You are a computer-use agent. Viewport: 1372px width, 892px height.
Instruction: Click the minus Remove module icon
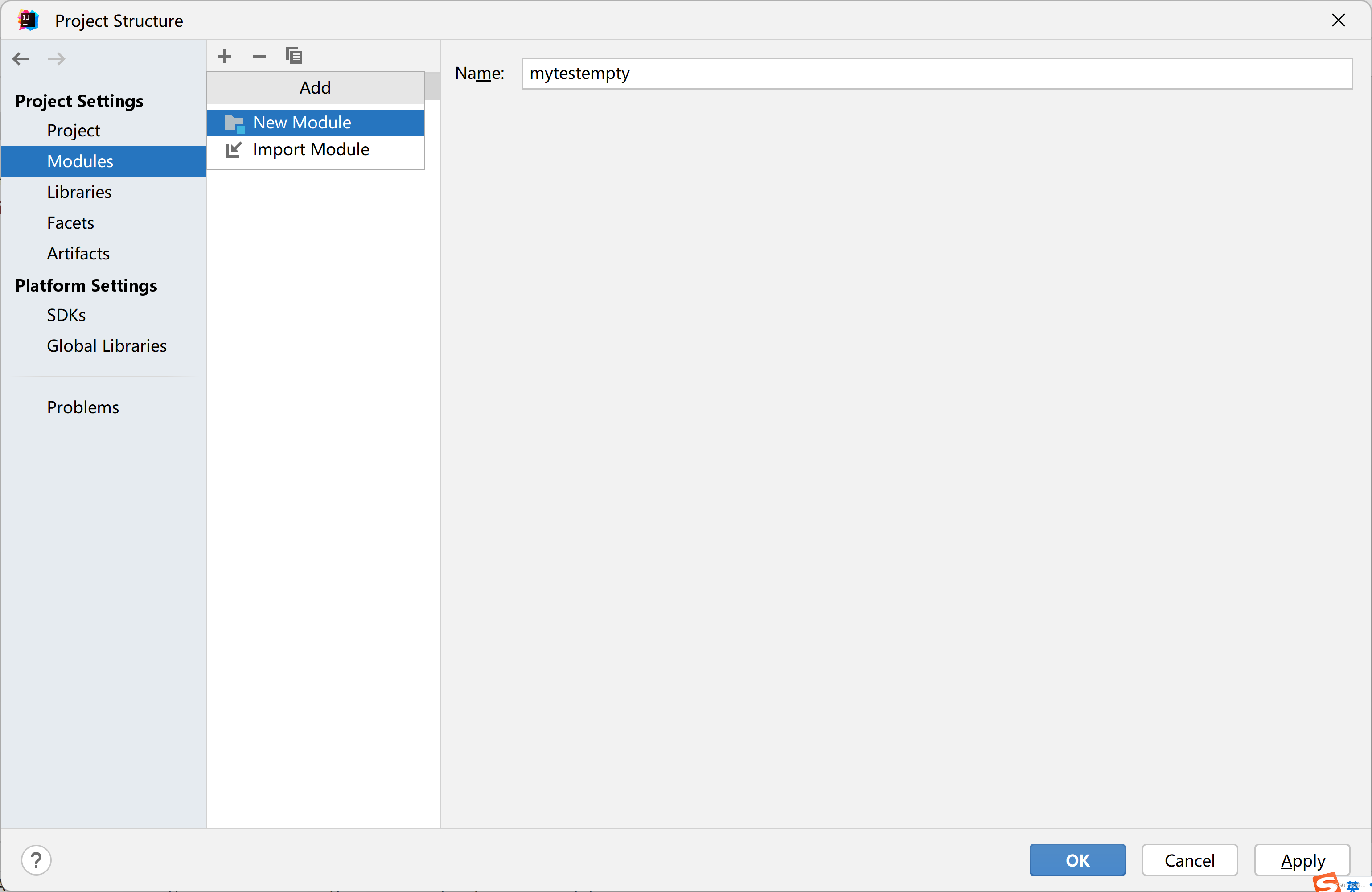click(259, 56)
